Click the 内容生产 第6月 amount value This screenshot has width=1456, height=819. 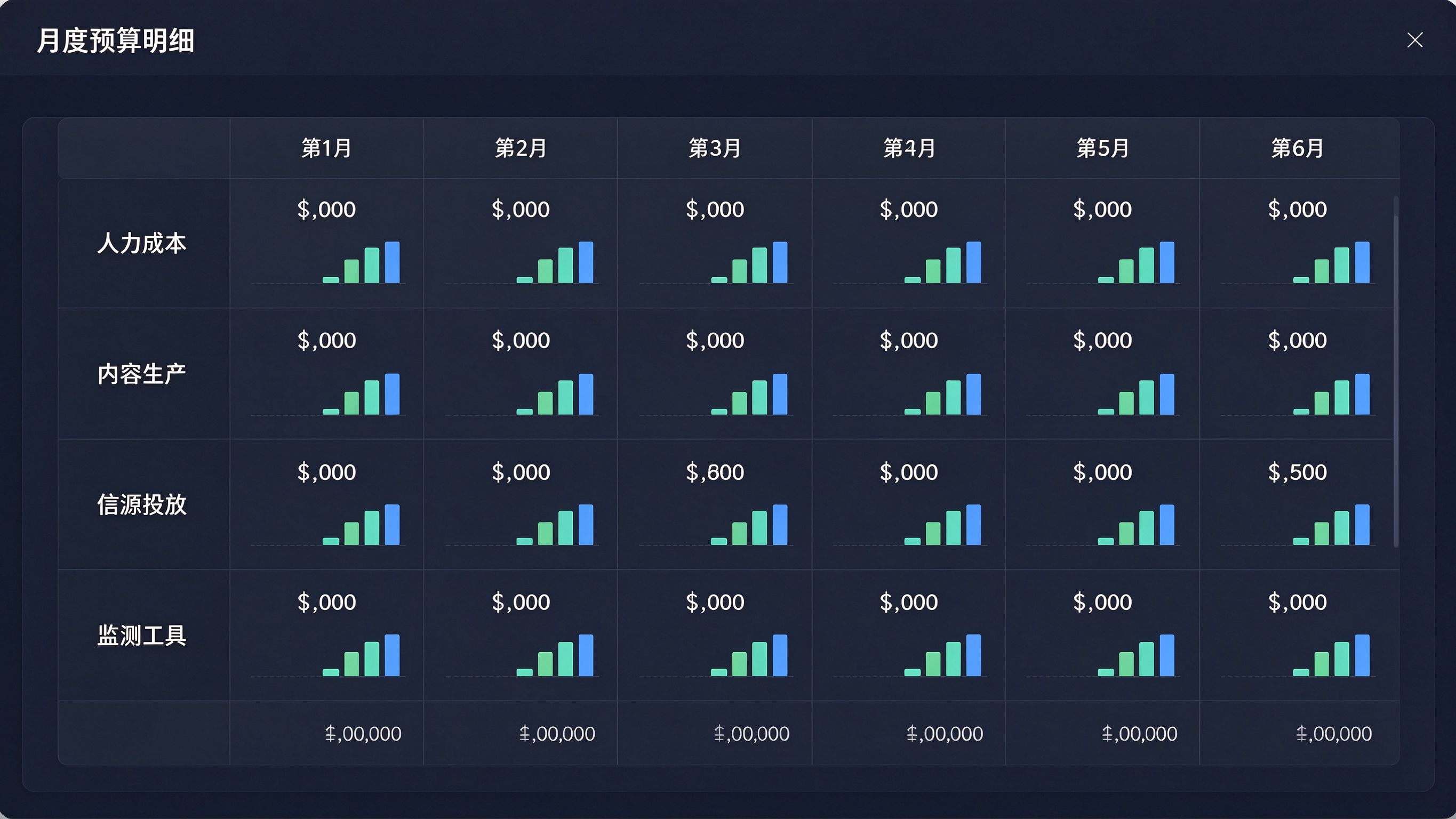tap(1297, 340)
